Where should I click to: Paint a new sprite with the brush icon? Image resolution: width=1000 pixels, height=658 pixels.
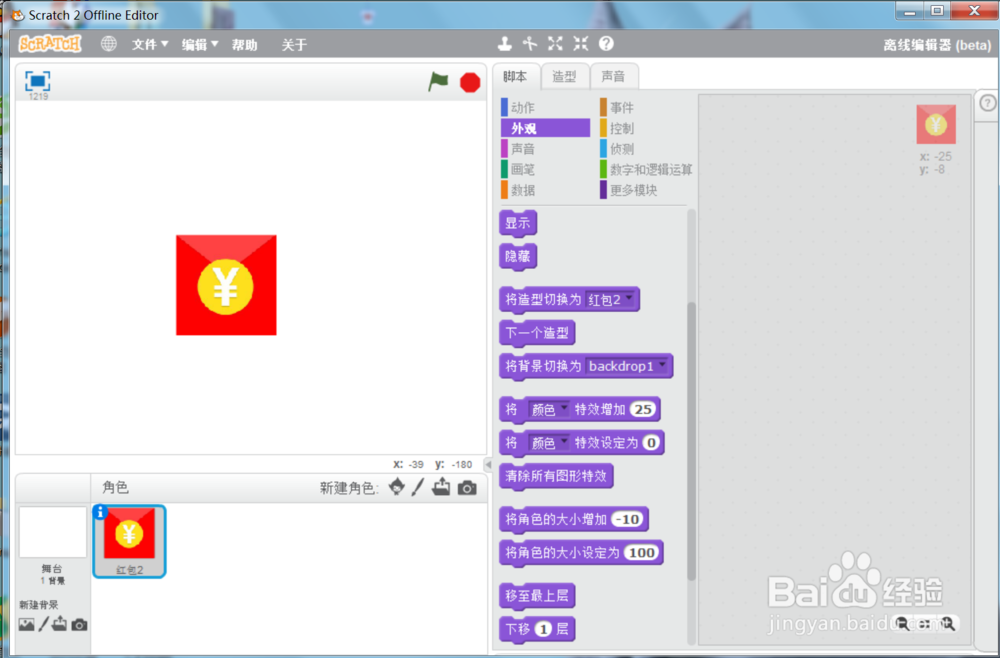tap(418, 487)
